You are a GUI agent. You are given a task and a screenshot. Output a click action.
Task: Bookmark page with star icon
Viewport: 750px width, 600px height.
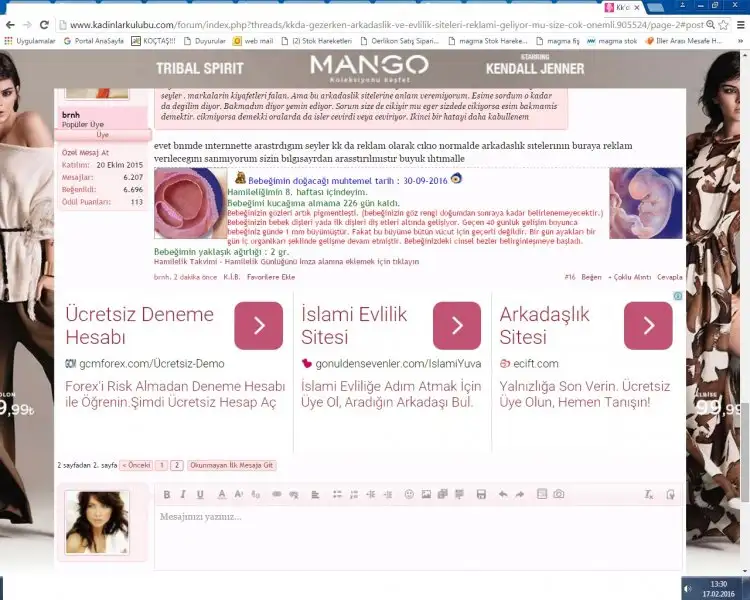(x=724, y=25)
